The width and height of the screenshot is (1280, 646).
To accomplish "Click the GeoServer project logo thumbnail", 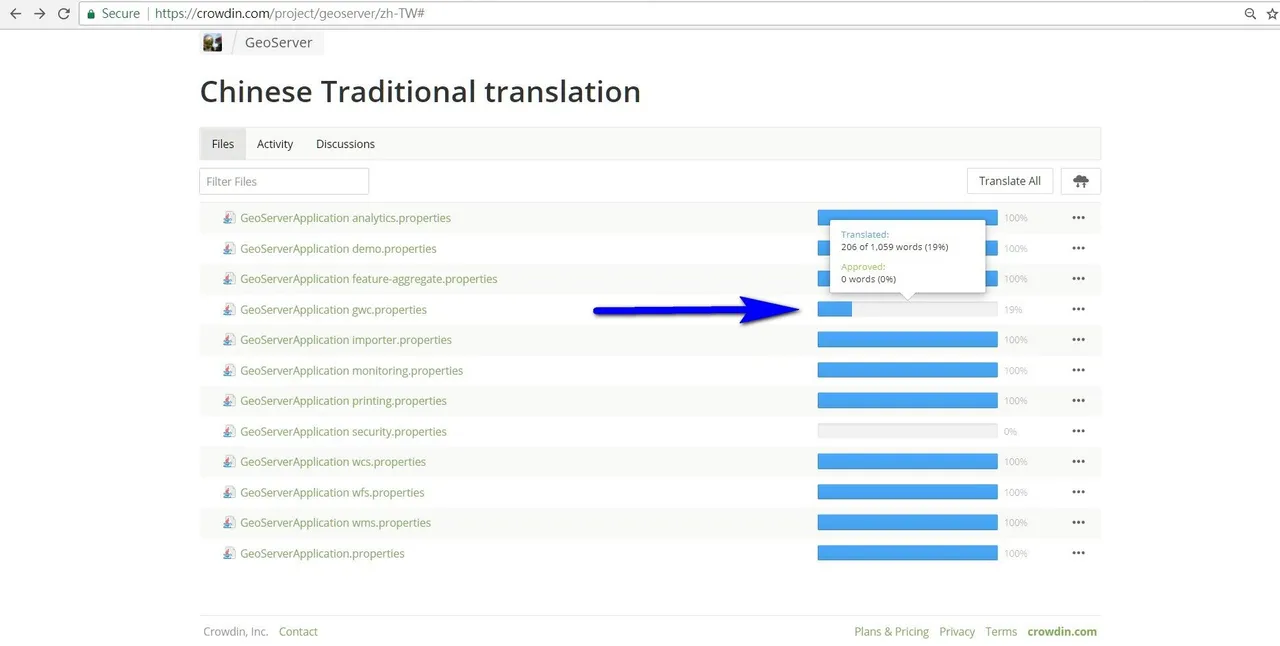I will [x=212, y=42].
